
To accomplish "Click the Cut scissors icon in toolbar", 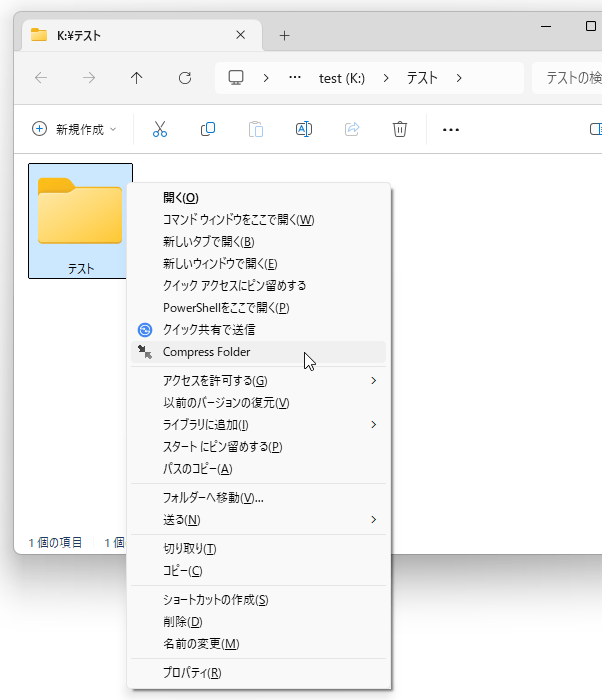I will click(159, 129).
